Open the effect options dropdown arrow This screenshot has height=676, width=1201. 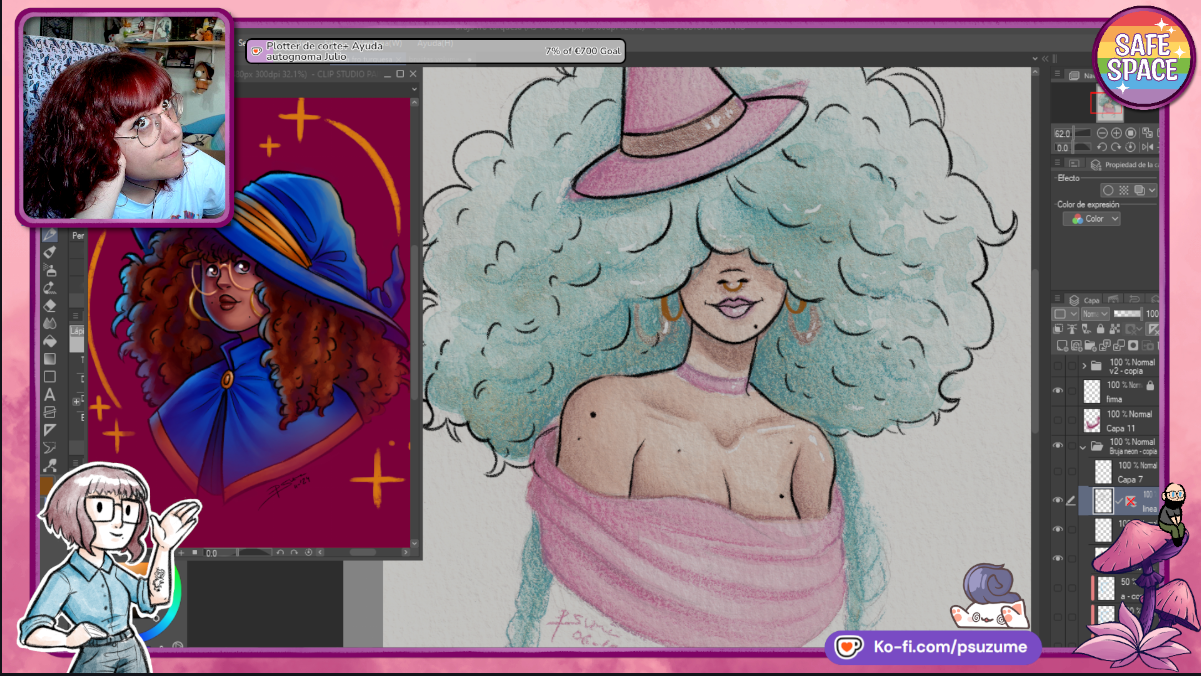(1152, 190)
